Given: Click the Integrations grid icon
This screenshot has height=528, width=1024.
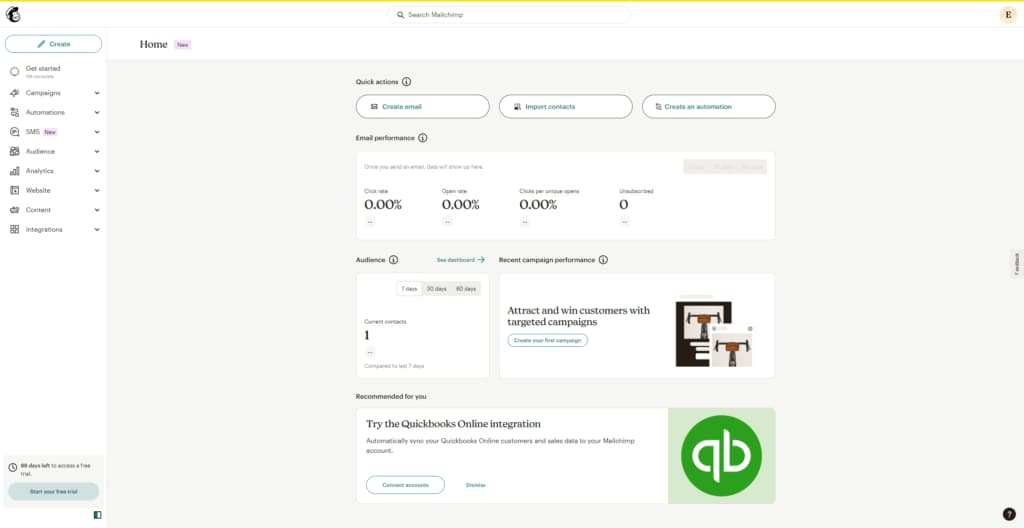Looking at the screenshot, I should click(x=14, y=230).
